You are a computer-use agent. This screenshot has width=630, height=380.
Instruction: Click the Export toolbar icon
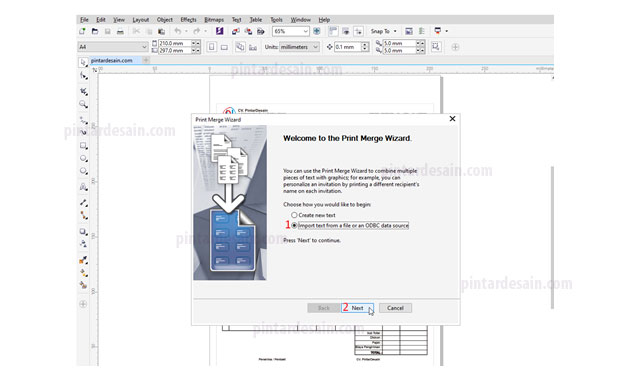pyautogui.click(x=248, y=31)
